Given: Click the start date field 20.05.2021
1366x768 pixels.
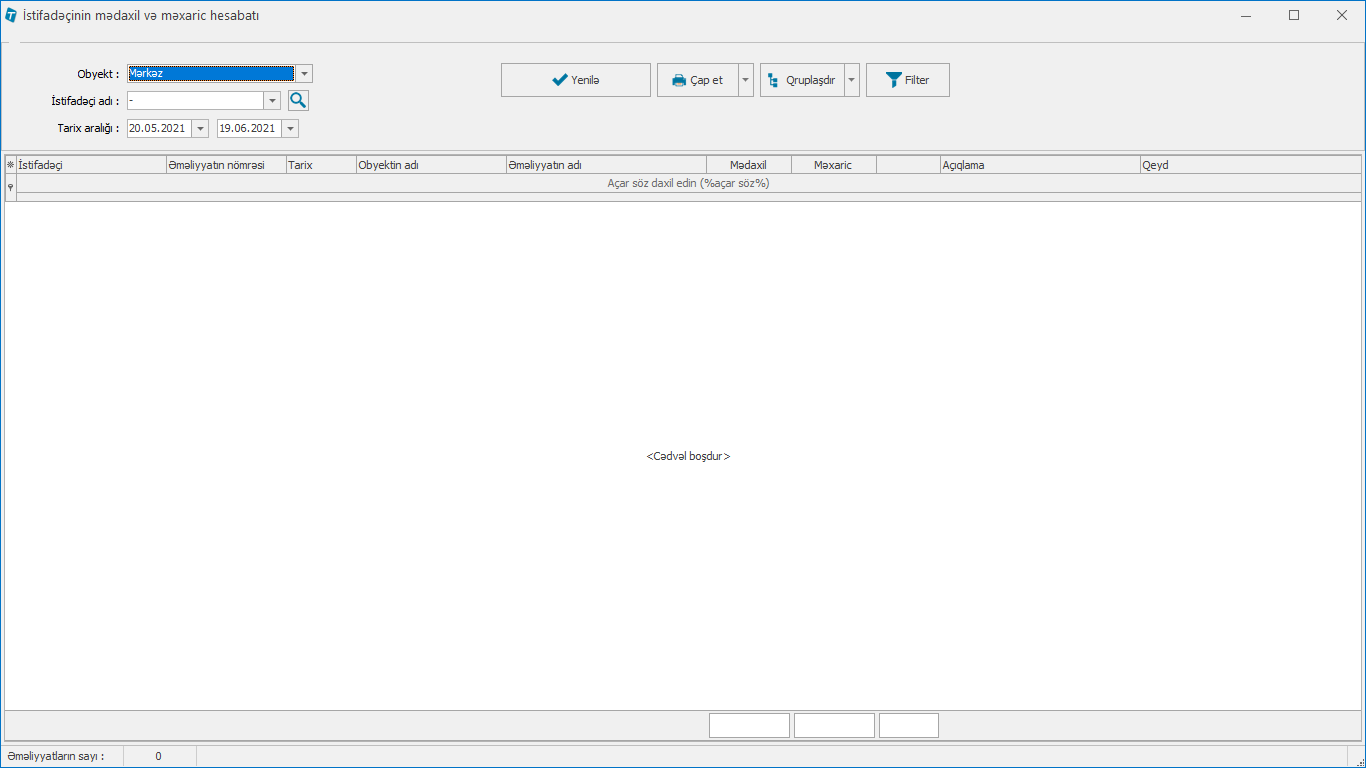Looking at the screenshot, I should (x=158, y=129).
